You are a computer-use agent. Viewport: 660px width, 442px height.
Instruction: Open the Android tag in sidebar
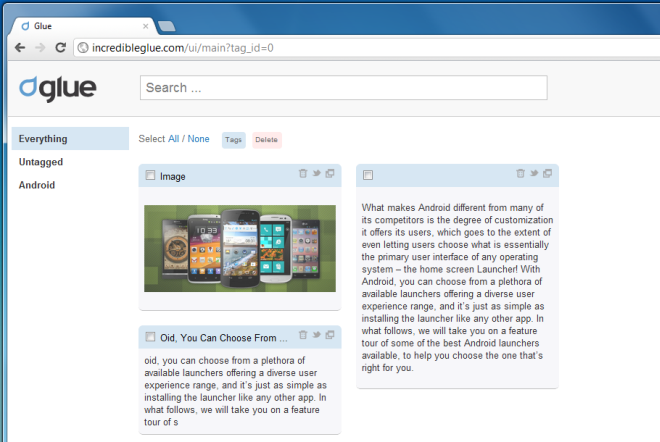(37, 185)
